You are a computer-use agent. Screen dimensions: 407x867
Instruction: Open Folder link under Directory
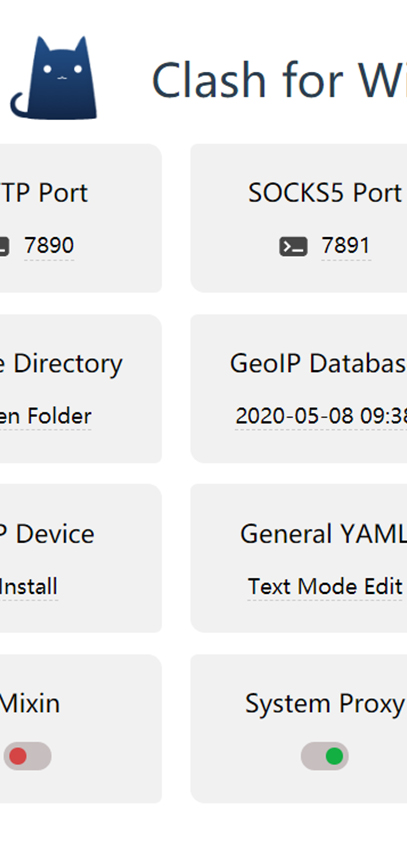(45, 416)
